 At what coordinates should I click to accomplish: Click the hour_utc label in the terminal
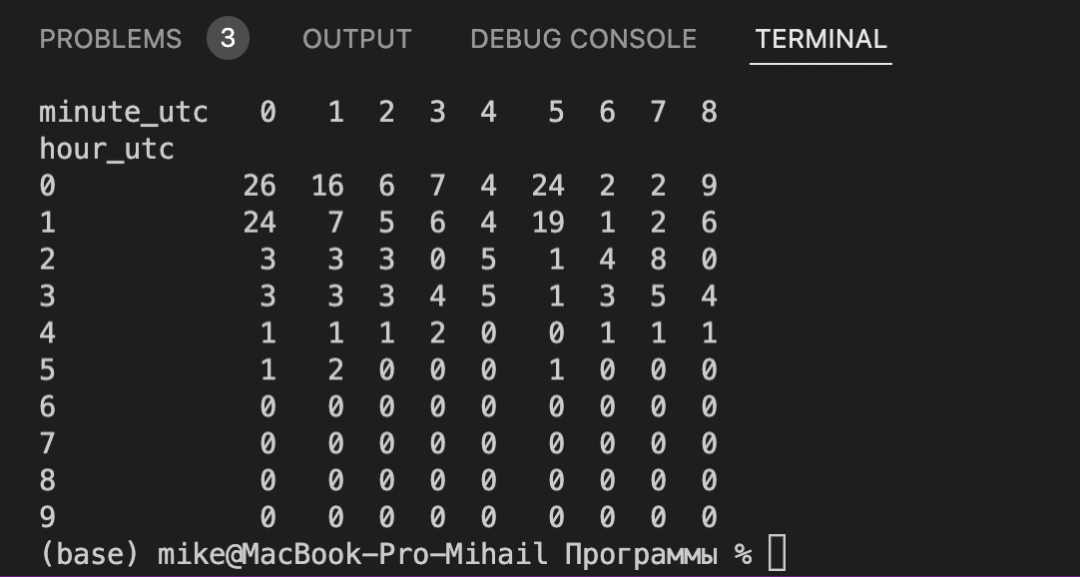coord(106,149)
